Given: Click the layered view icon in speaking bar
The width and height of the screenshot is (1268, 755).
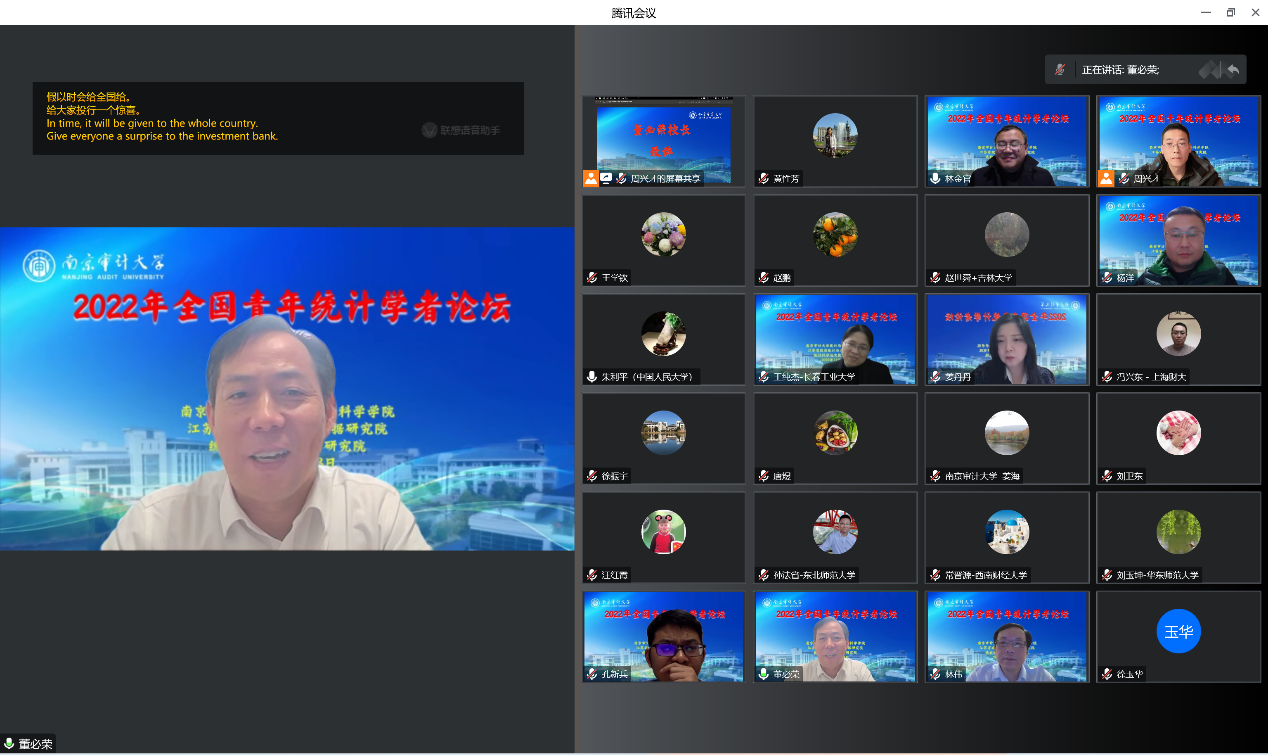Looking at the screenshot, I should point(1210,70).
